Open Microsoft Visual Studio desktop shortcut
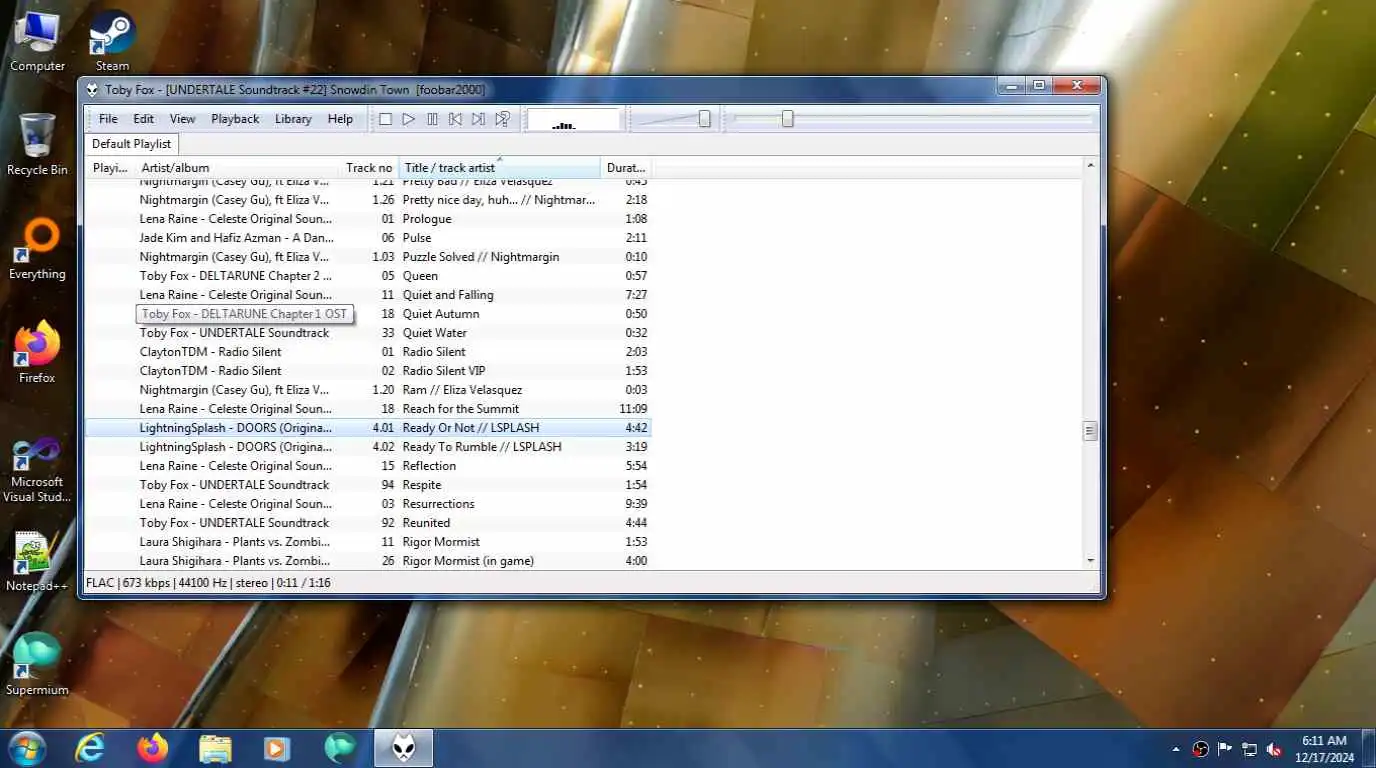Viewport: 1376px width, 768px height. [37, 469]
